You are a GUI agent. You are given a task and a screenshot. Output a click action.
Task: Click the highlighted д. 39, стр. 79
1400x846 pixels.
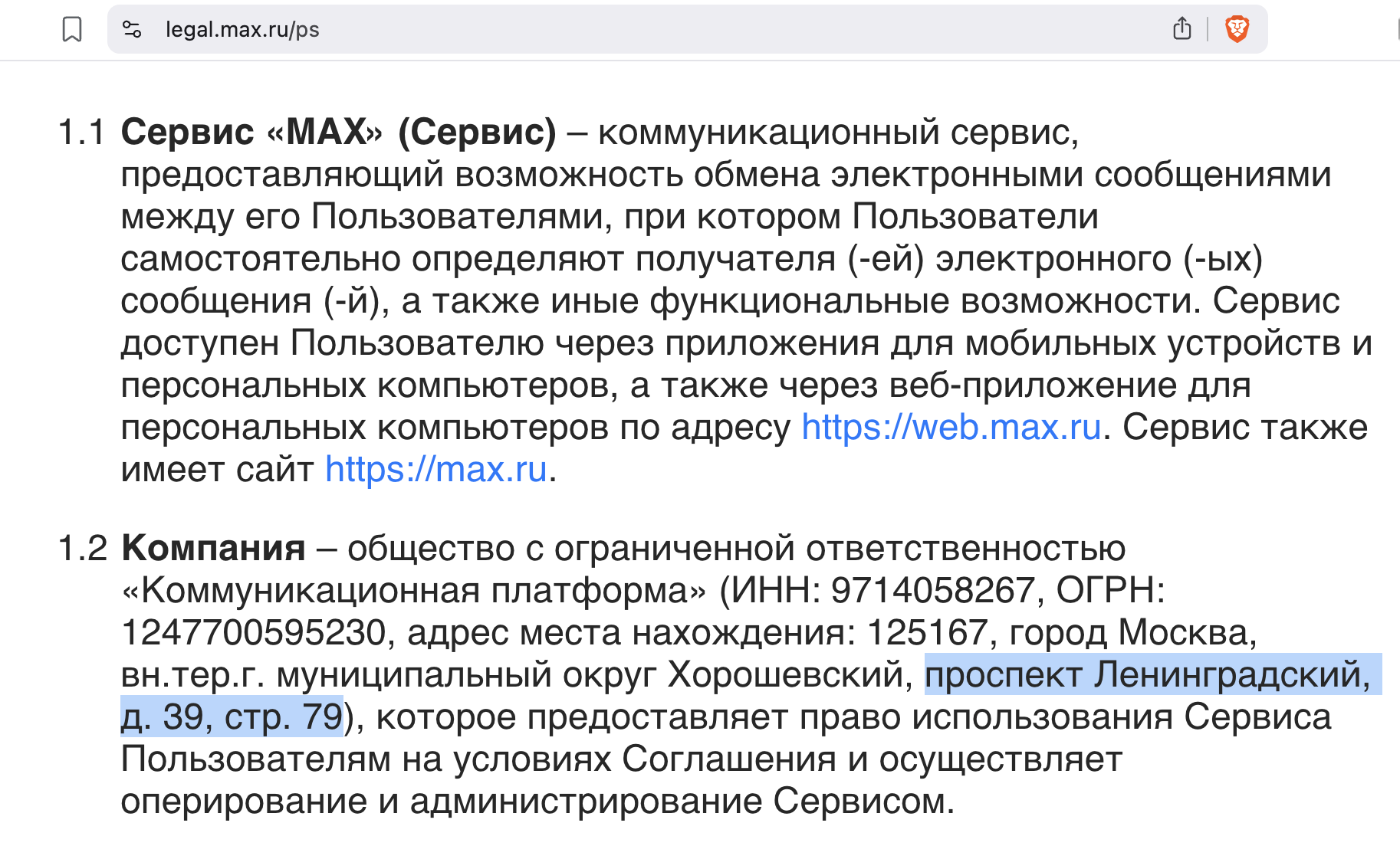coord(232,717)
